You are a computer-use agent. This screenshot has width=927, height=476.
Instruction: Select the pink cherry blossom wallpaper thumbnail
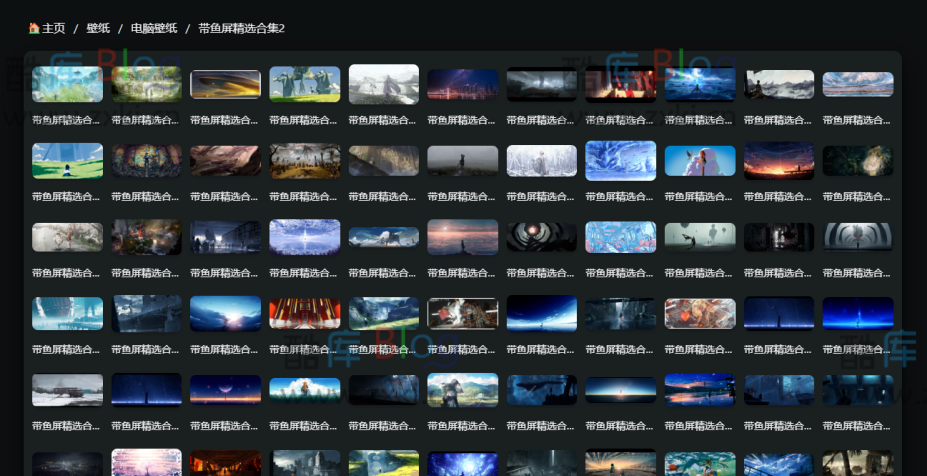(x=146, y=463)
